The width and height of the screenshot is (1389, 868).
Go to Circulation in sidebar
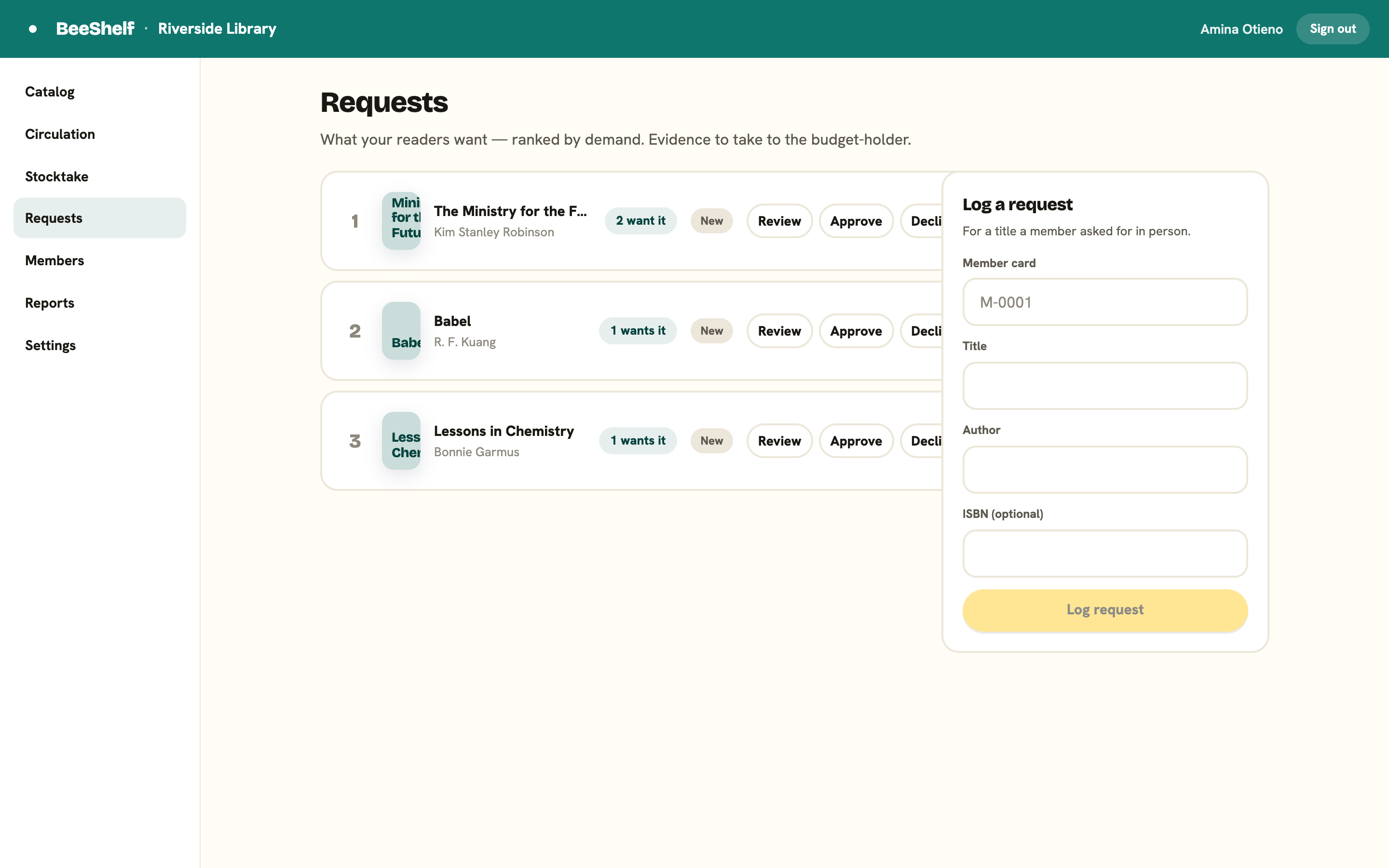(100, 135)
